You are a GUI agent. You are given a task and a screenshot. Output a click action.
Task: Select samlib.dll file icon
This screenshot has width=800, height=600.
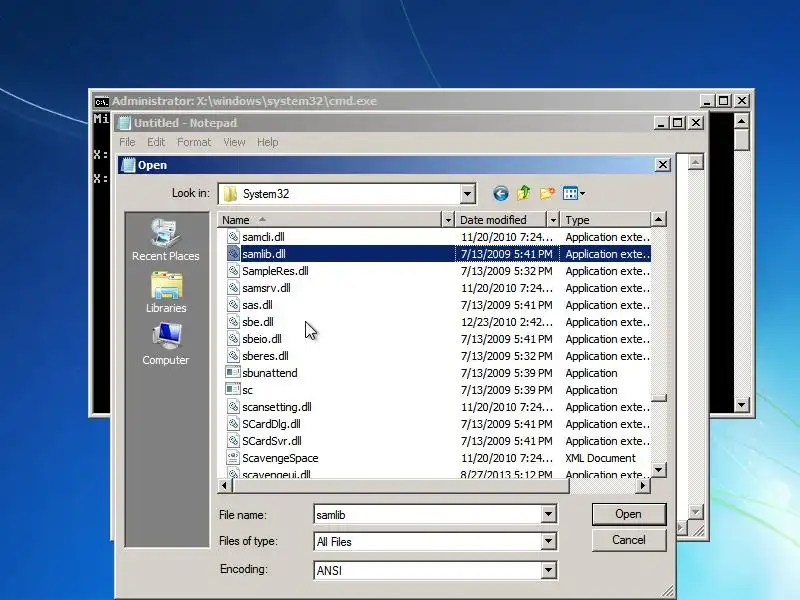coord(233,254)
